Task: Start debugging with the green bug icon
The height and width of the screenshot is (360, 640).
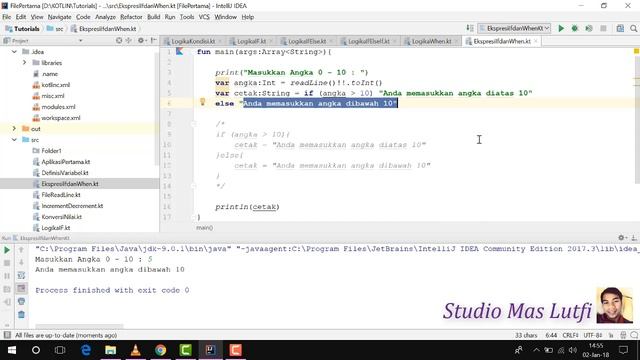Action: click(575, 28)
